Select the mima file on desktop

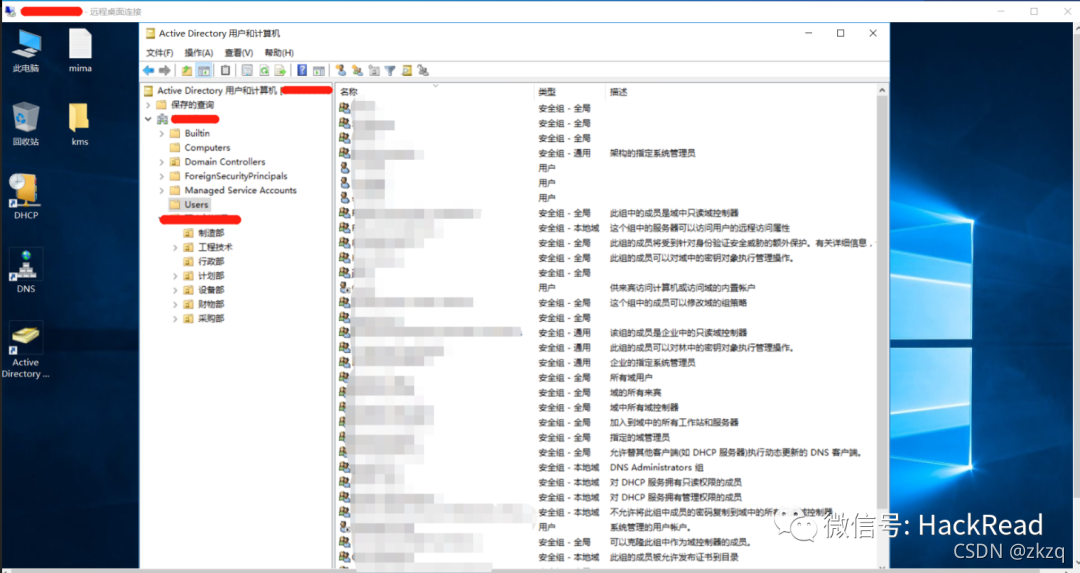(x=80, y=51)
